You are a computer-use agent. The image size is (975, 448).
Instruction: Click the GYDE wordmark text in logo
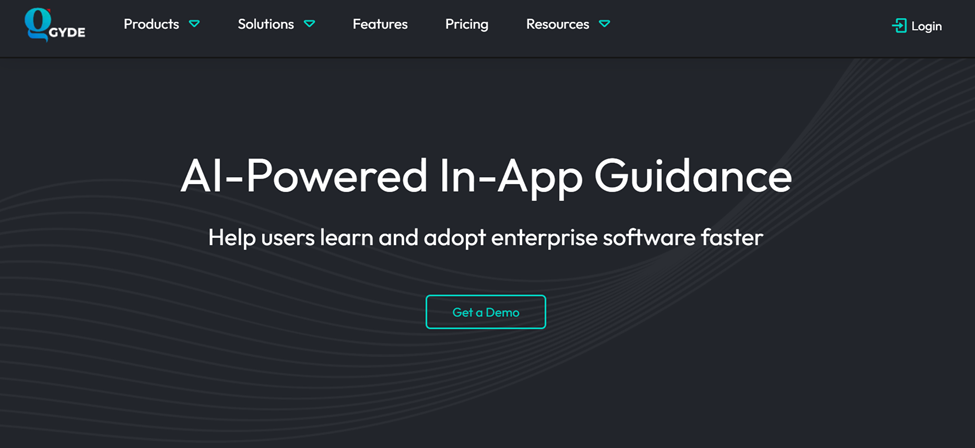[x=68, y=32]
